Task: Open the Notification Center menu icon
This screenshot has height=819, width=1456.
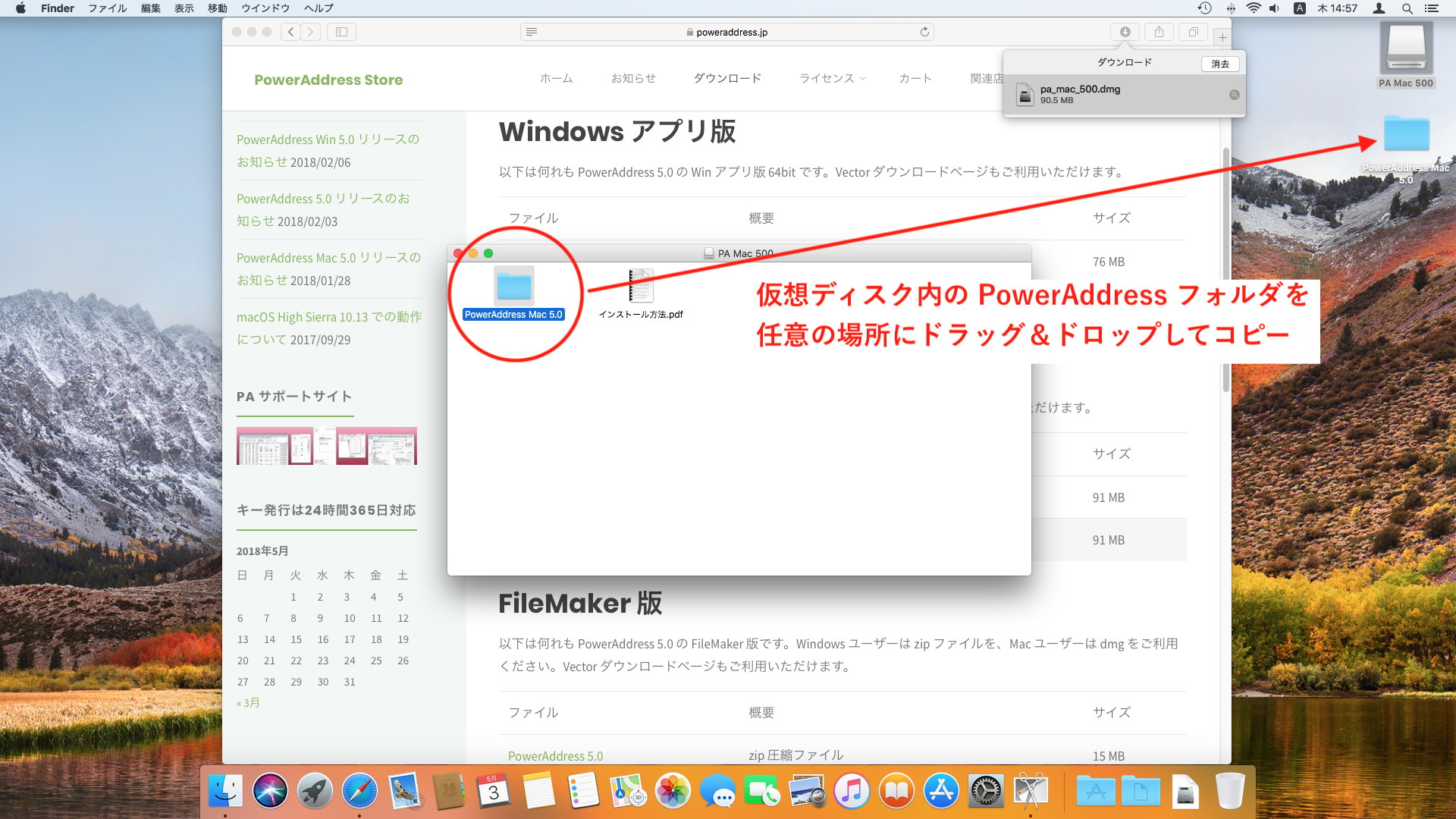Action: [1432, 8]
